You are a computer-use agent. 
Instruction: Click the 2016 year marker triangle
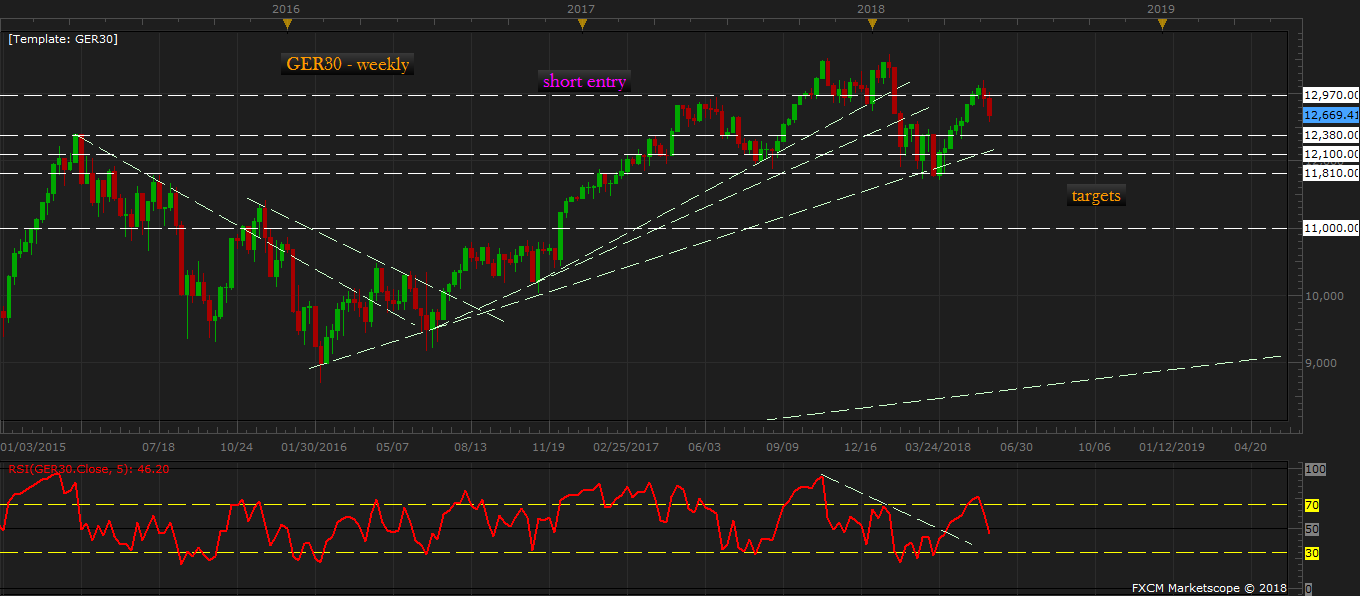point(286,24)
